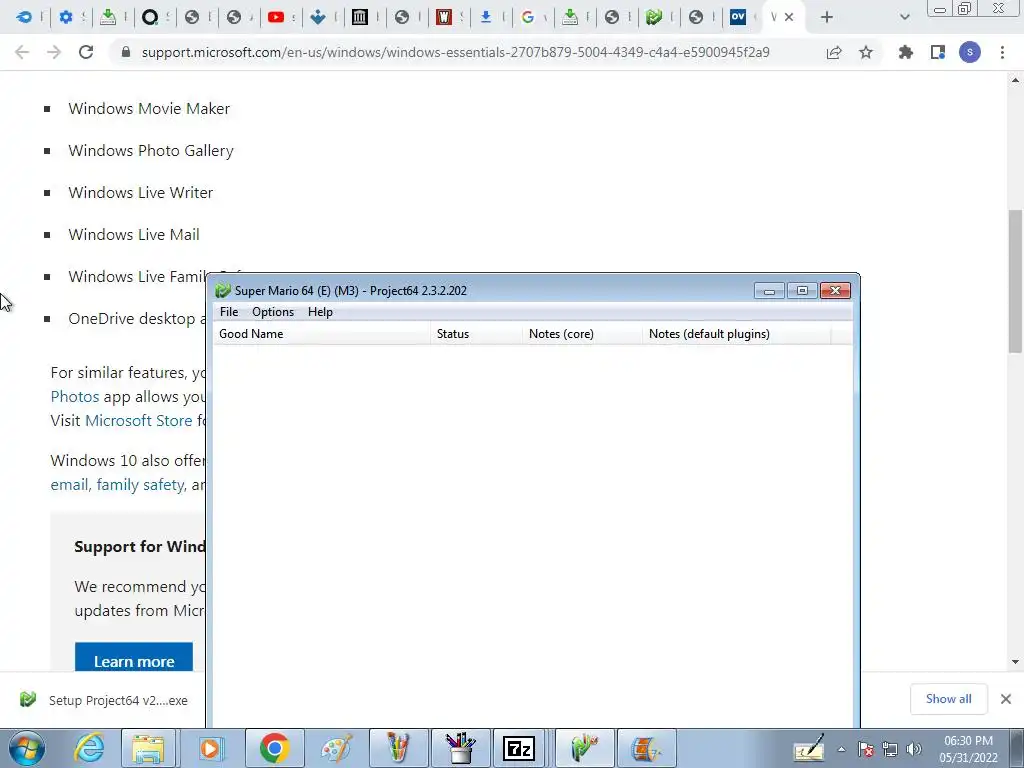This screenshot has width=1024, height=768.
Task: Select 'Windows Live Mail' list text
Action: [x=134, y=234]
